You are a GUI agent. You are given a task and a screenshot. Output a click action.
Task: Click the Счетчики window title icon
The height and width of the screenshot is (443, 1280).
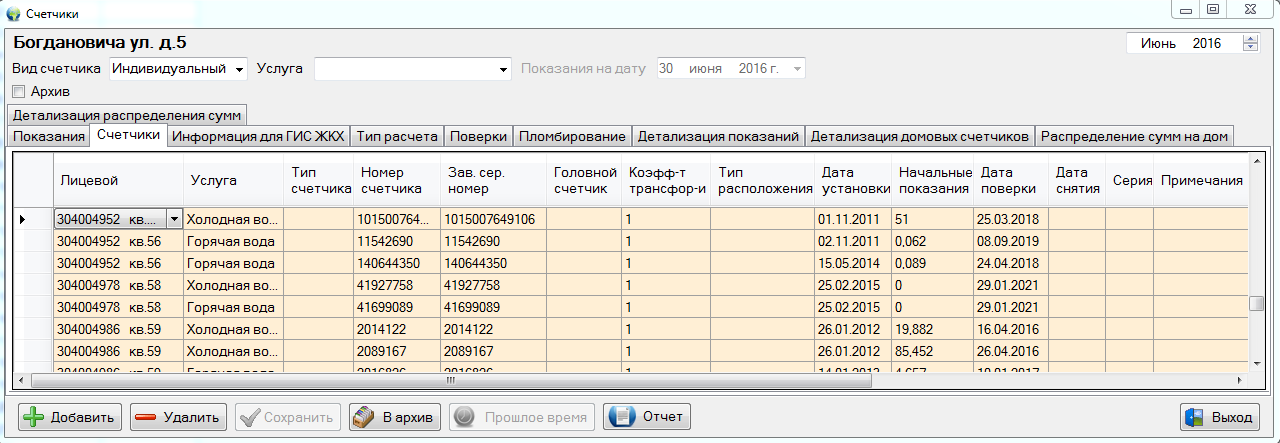(13, 14)
